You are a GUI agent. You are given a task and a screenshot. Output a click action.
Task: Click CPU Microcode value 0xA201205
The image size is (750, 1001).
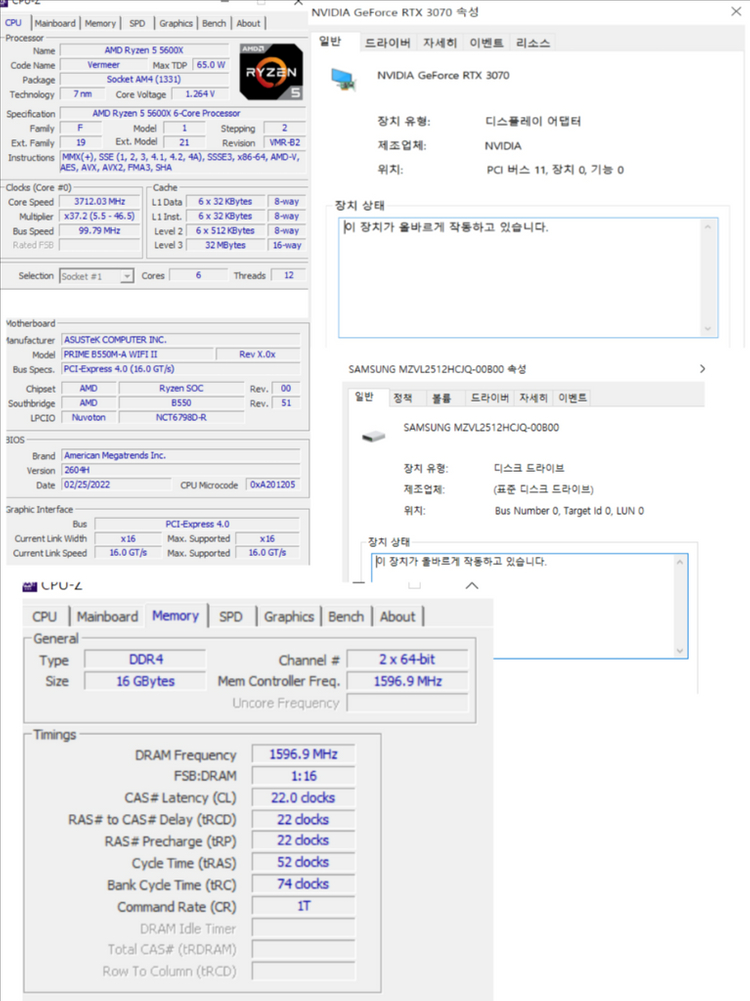point(273,485)
